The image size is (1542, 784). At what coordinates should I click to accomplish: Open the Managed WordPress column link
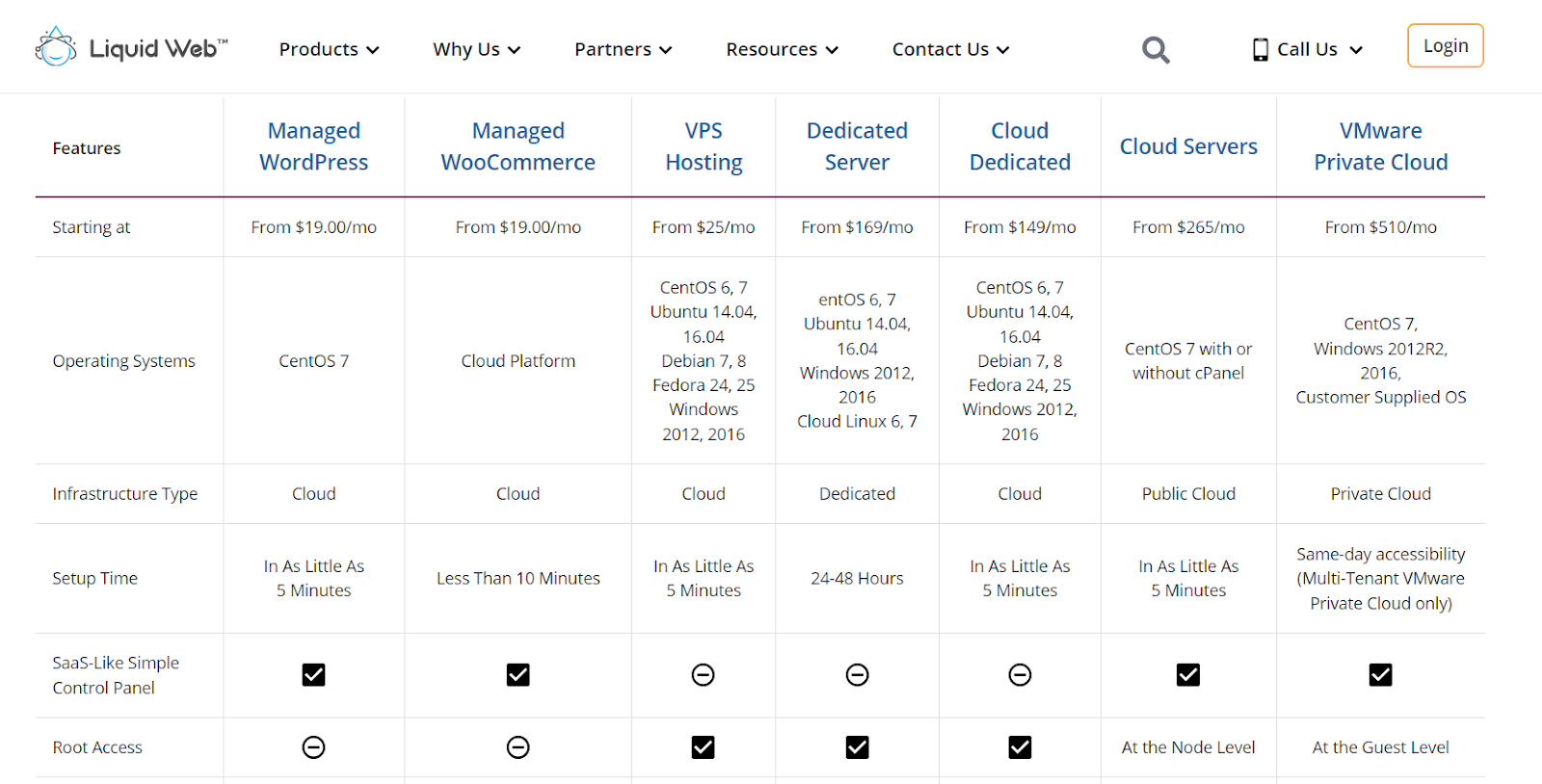(314, 146)
